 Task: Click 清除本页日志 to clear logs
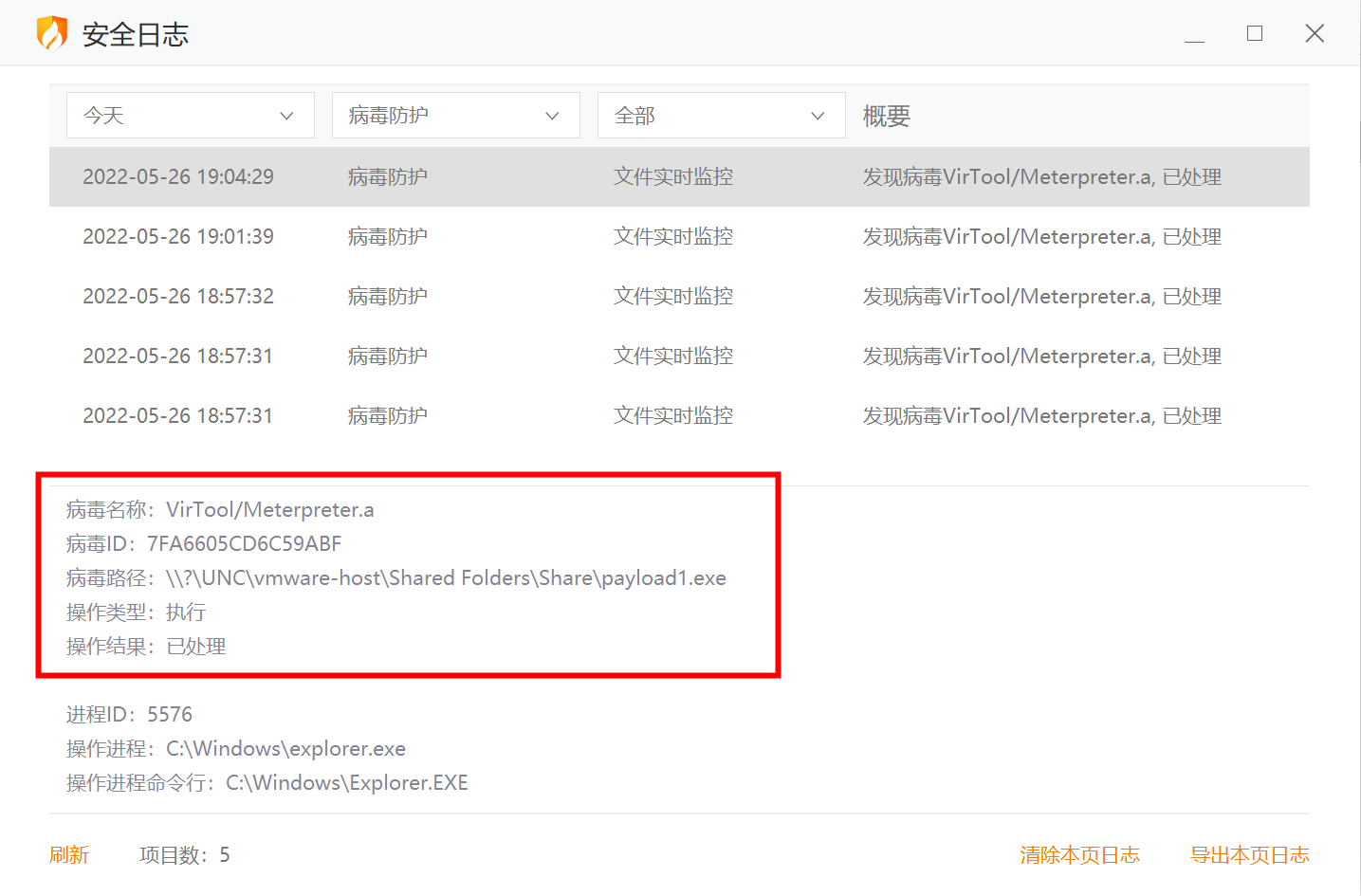point(1079,855)
